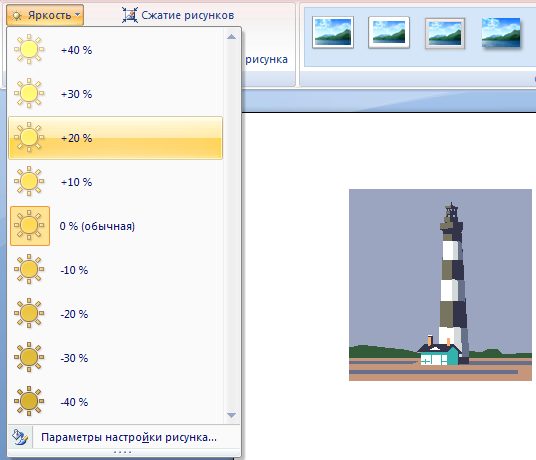Select the -10 % brightness sun icon
This screenshot has height=460, width=536.
[x=29, y=269]
